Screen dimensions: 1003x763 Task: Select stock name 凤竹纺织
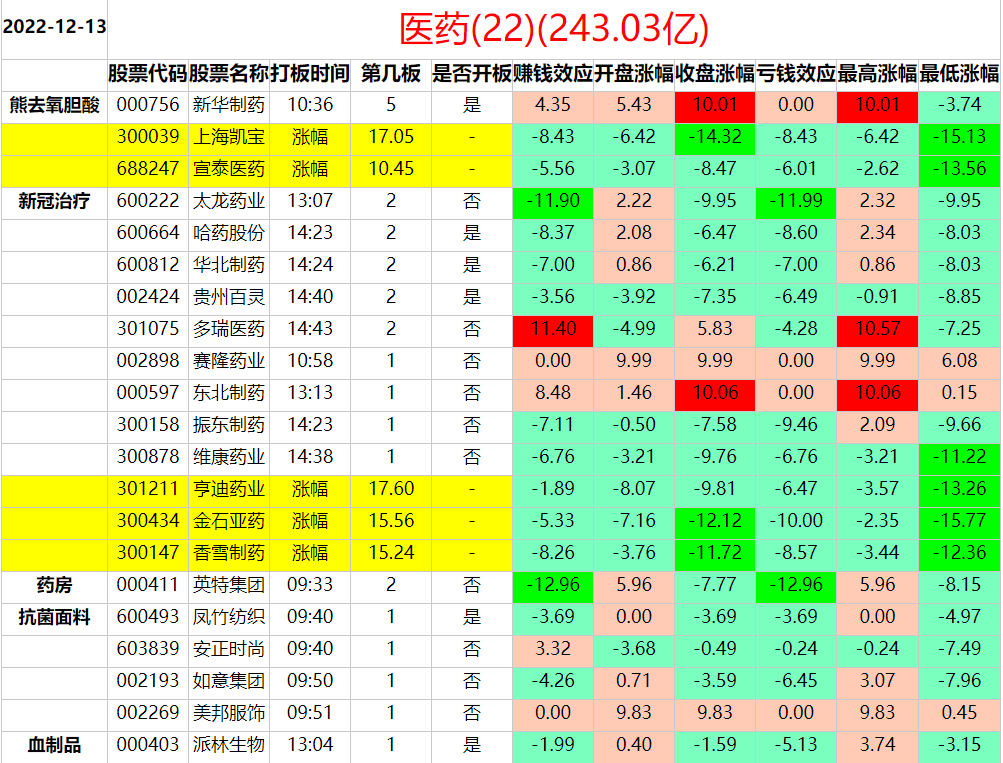tap(229, 617)
